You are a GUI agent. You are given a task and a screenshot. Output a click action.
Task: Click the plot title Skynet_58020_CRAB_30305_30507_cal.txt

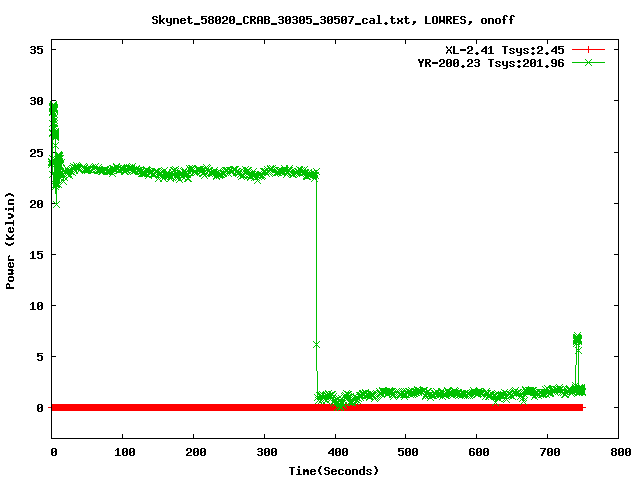[x=284, y=20]
